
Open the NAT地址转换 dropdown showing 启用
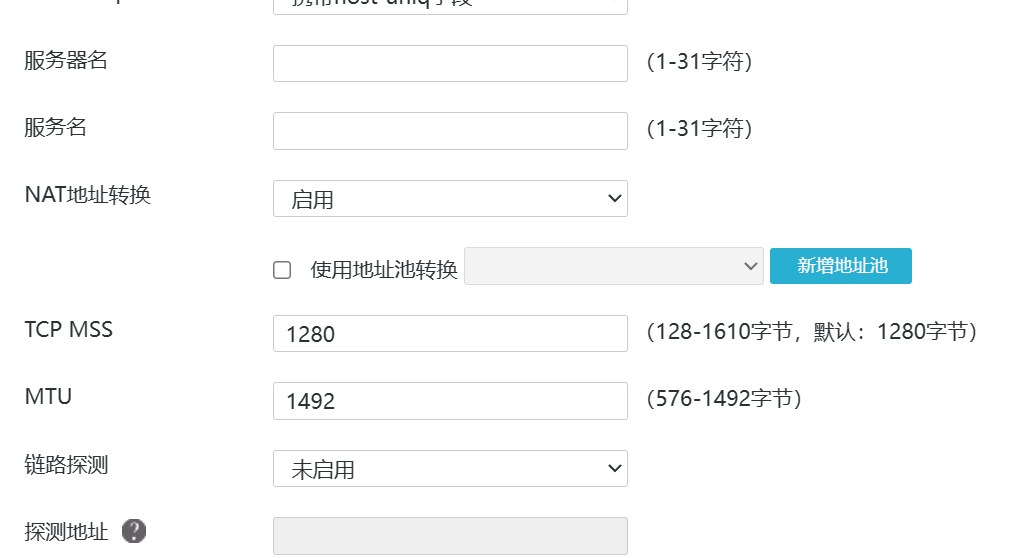pos(450,199)
